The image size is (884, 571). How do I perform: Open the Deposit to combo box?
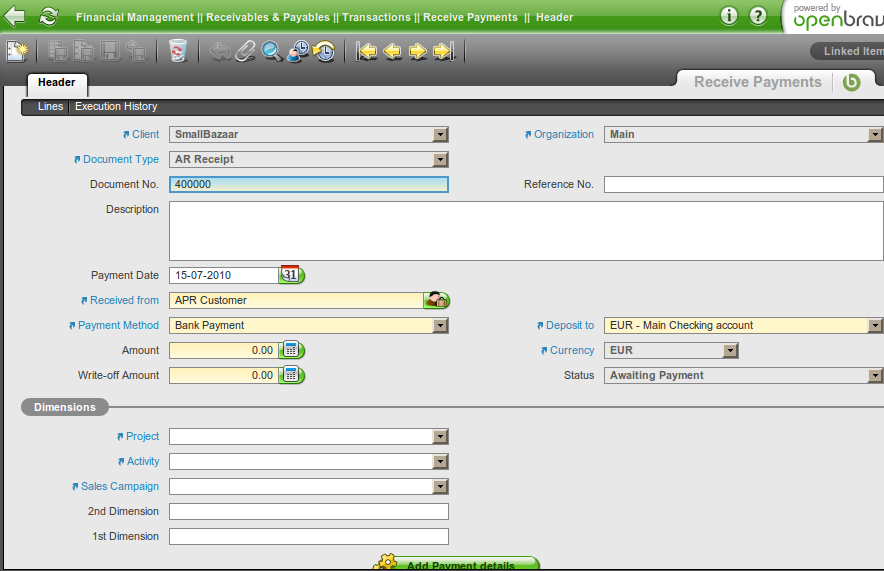pyautogui.click(x=744, y=325)
